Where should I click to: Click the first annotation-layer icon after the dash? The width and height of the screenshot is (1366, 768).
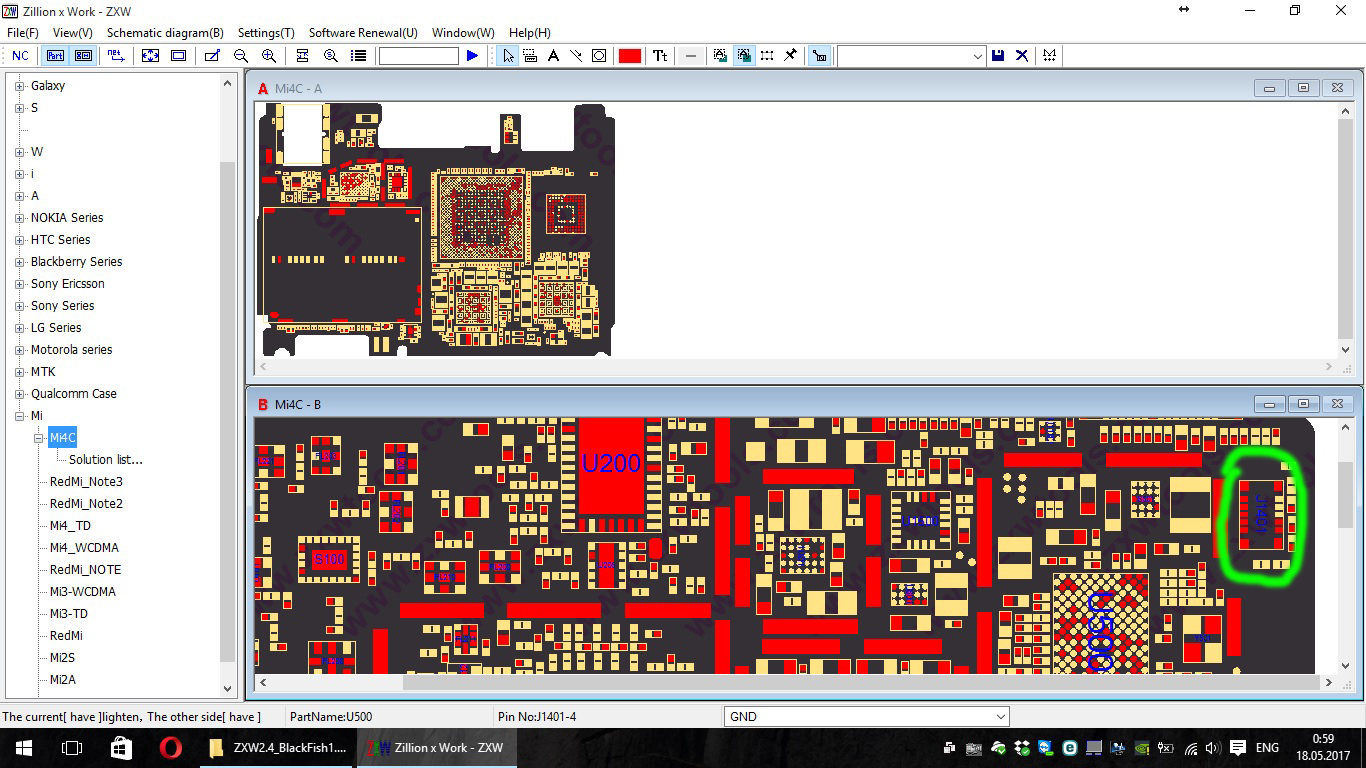coord(720,56)
